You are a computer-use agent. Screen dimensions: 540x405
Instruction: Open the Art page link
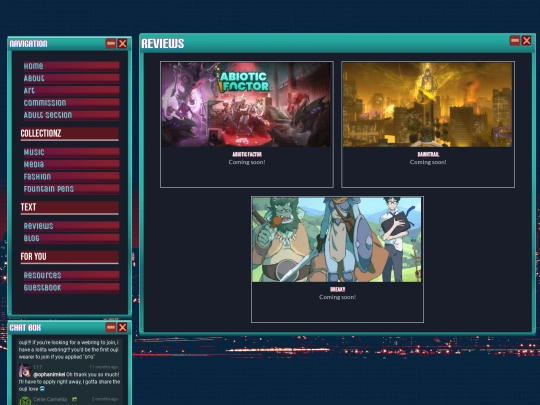pos(71,91)
